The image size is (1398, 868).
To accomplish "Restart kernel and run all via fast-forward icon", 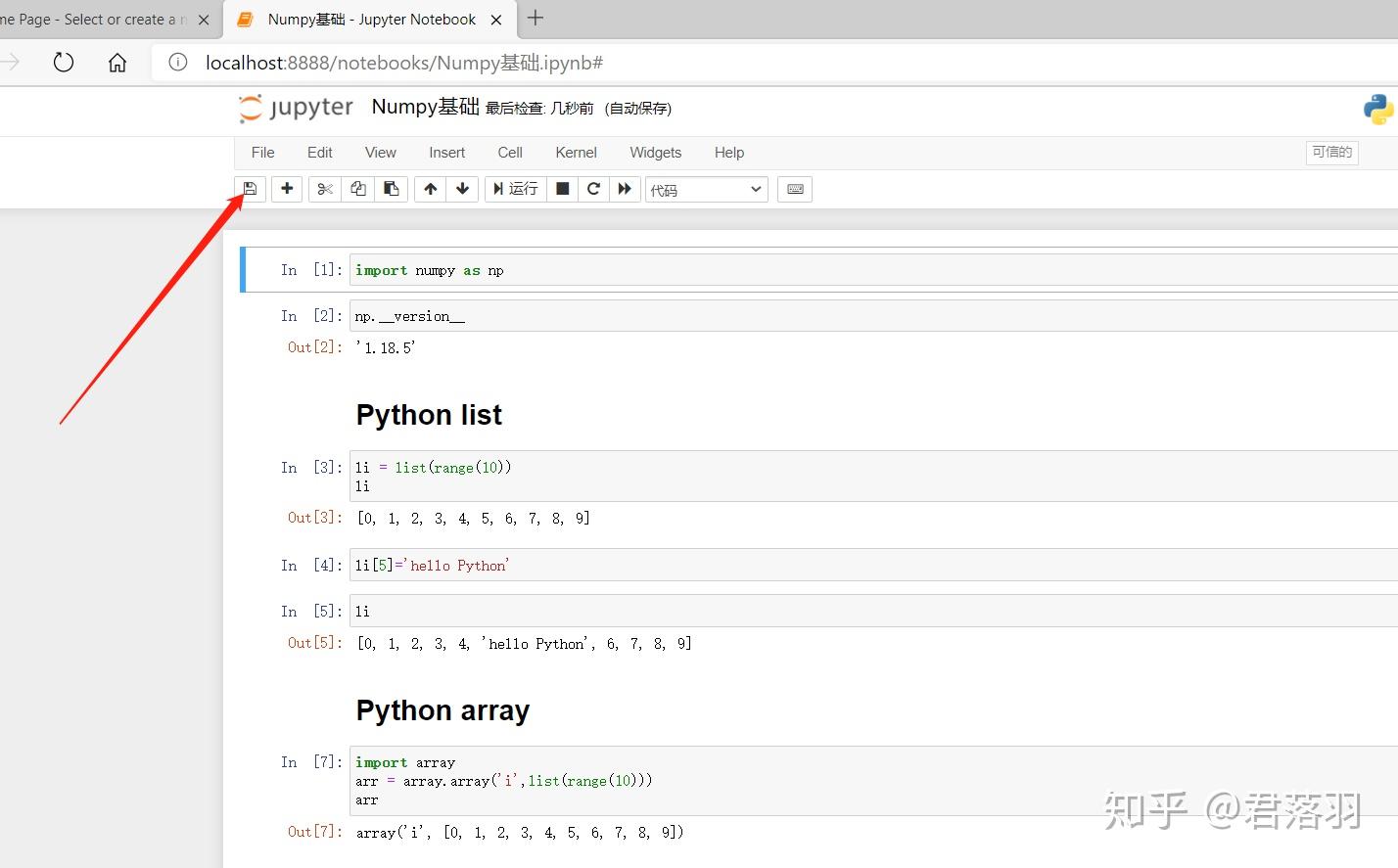I will (625, 189).
